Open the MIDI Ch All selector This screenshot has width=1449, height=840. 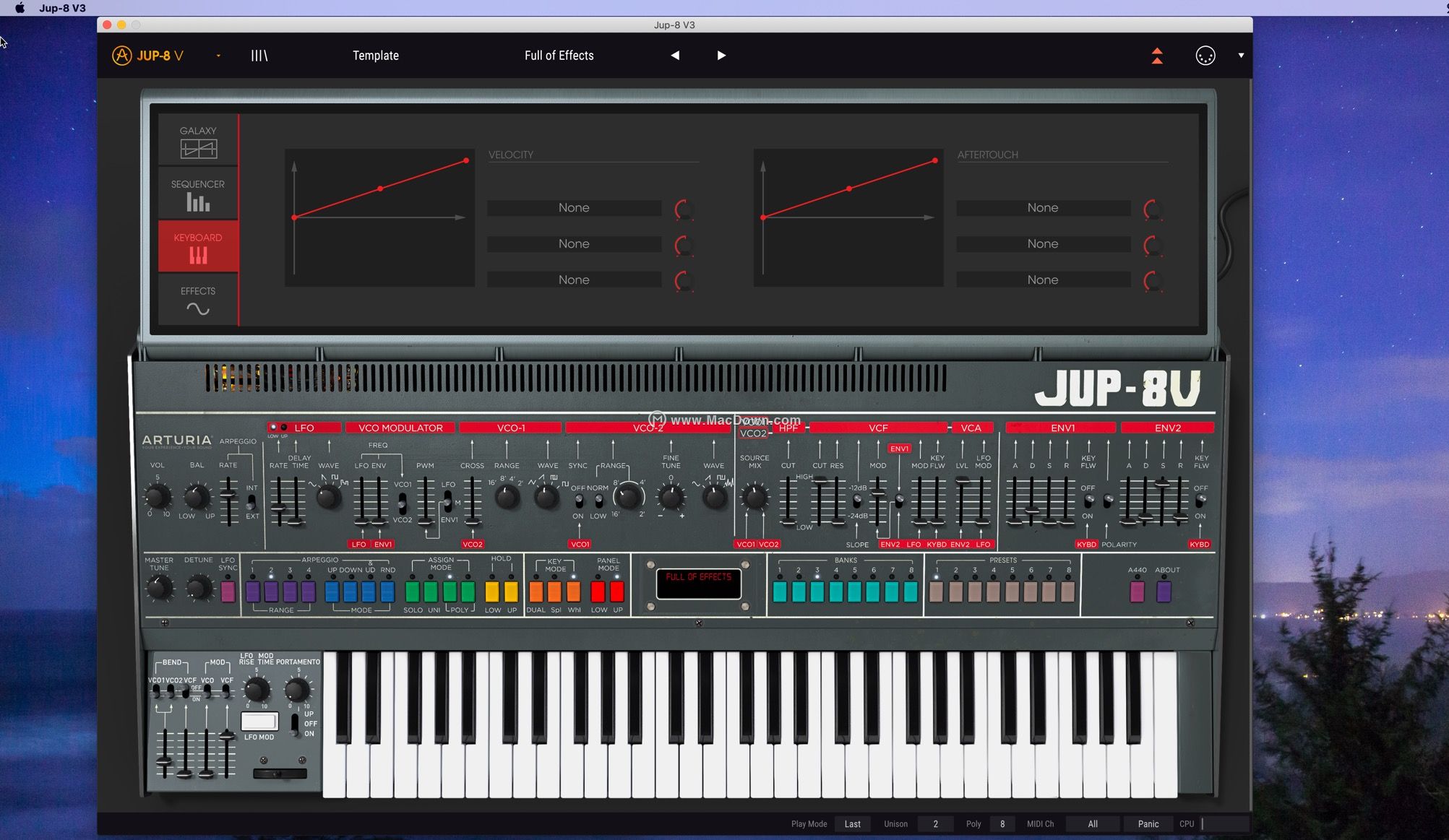(x=1093, y=824)
